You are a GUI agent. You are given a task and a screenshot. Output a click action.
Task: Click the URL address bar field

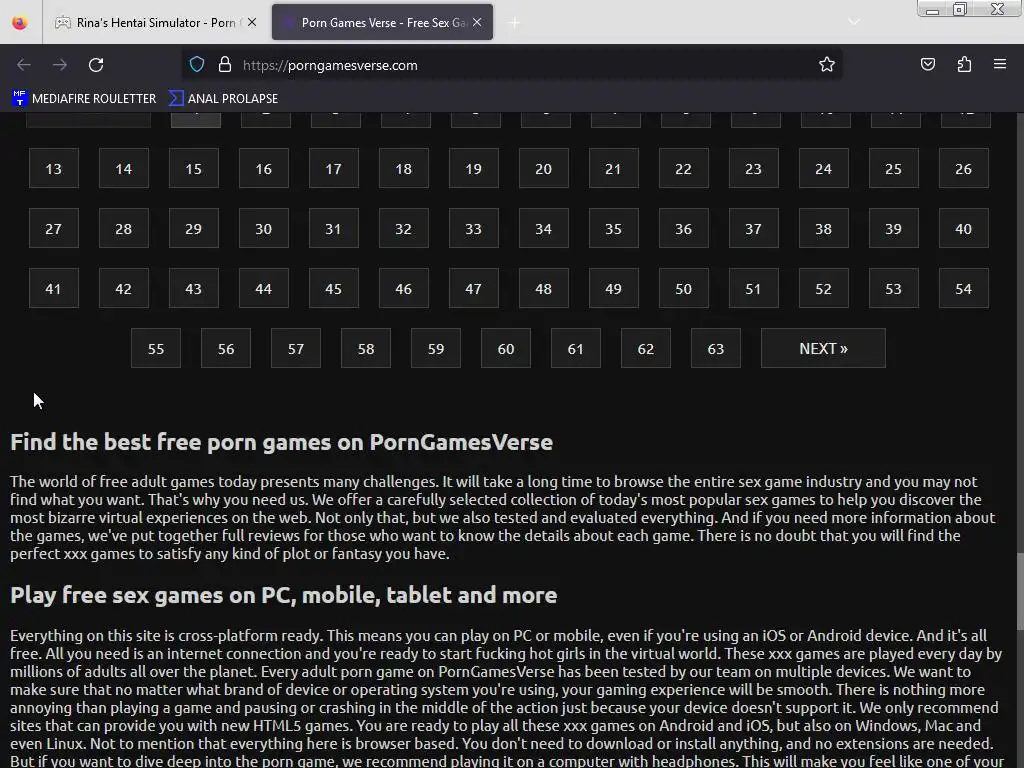512,65
